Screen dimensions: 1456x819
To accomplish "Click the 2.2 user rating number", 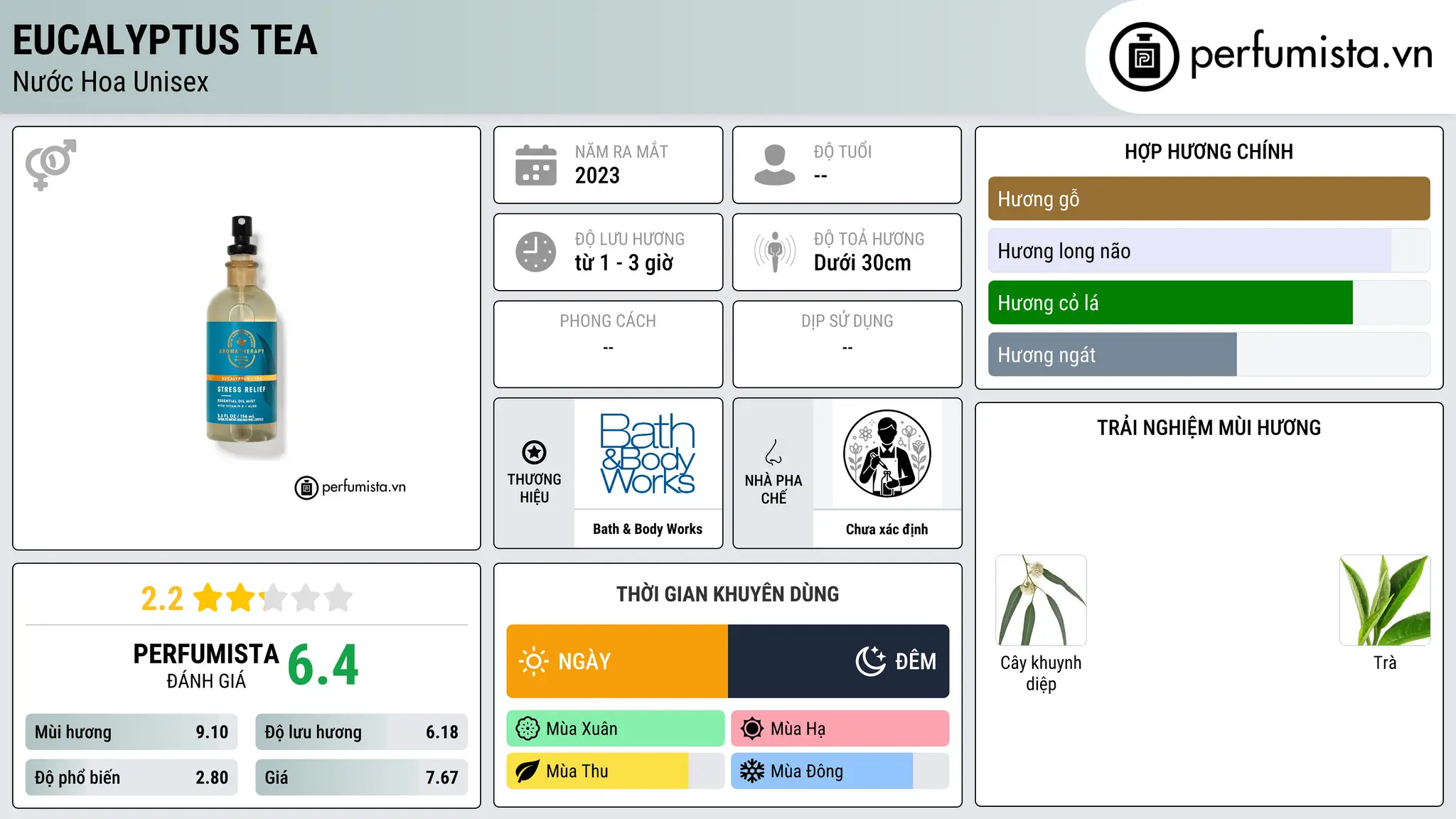I will (162, 599).
